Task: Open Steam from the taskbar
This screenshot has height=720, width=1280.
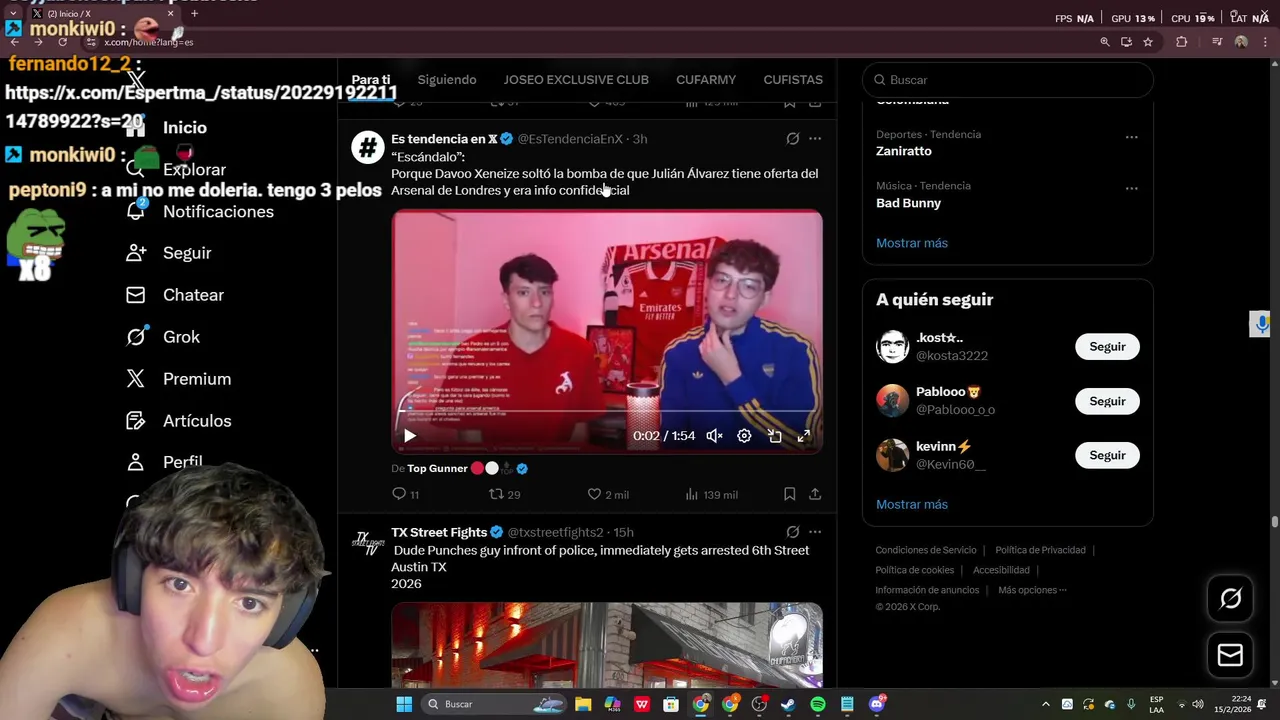Action: pos(788,704)
